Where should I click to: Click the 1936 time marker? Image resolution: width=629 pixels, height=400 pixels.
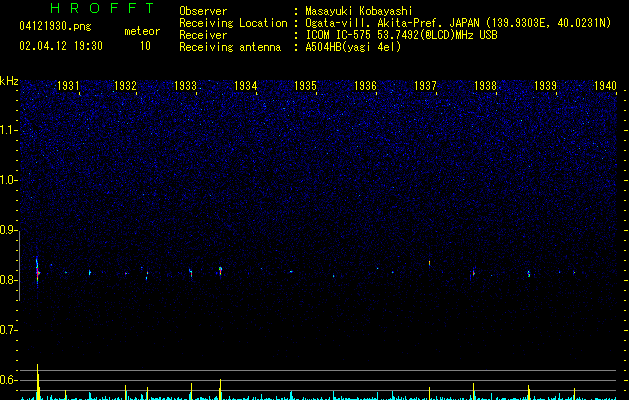pyautogui.click(x=365, y=86)
